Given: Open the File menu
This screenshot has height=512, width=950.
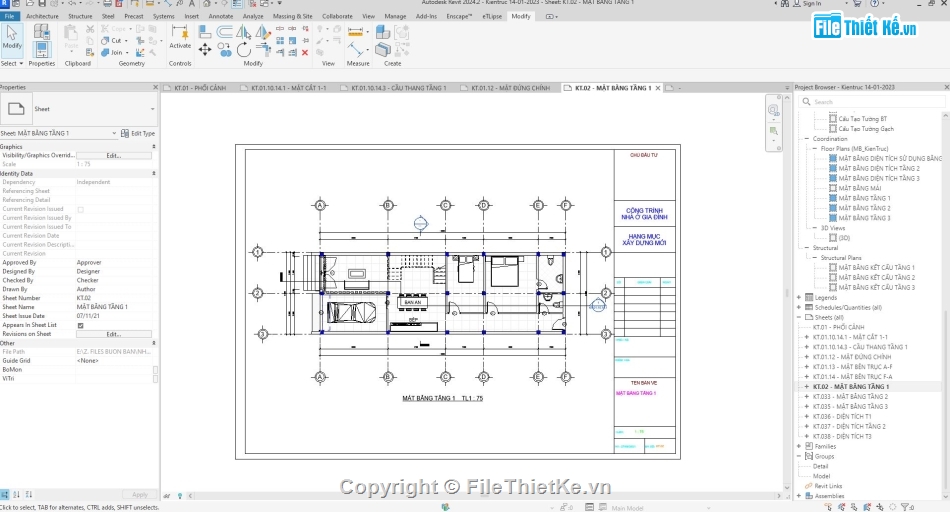Looking at the screenshot, I should click(9, 16).
